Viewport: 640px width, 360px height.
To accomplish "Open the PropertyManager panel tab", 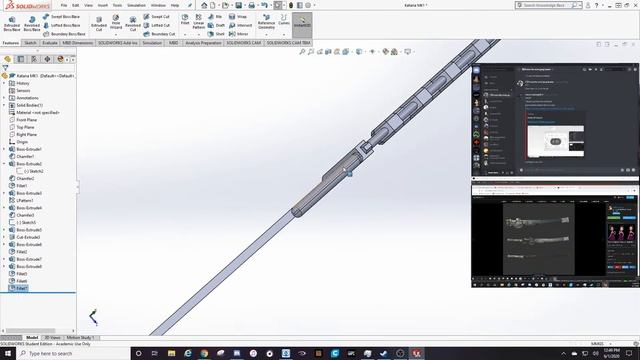I will [x=20, y=59].
